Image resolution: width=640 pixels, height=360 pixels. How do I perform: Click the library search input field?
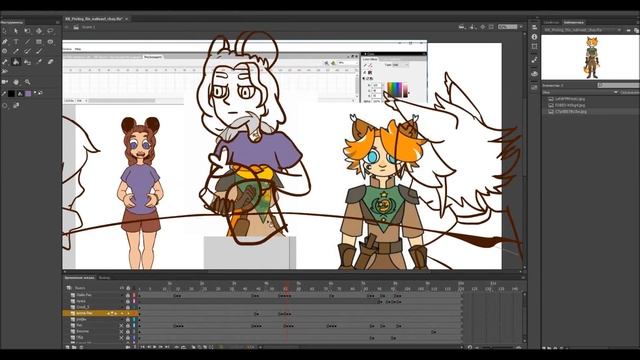619,85
